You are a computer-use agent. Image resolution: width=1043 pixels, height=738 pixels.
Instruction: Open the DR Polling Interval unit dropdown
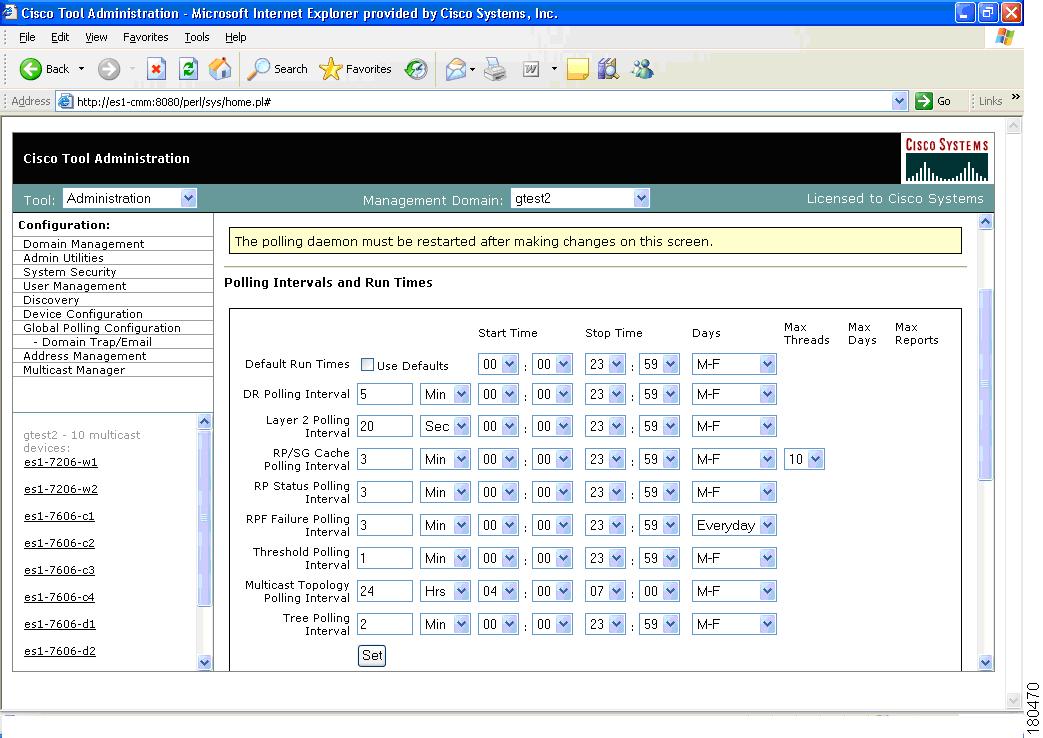(445, 394)
